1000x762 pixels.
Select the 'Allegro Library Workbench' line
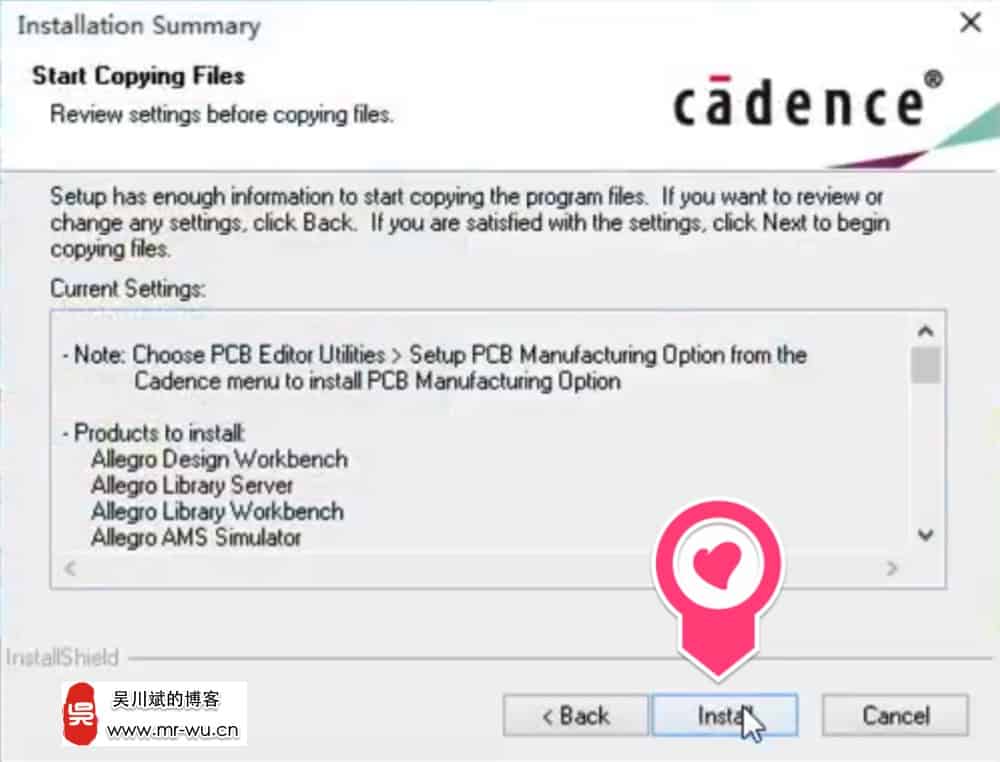click(x=217, y=511)
